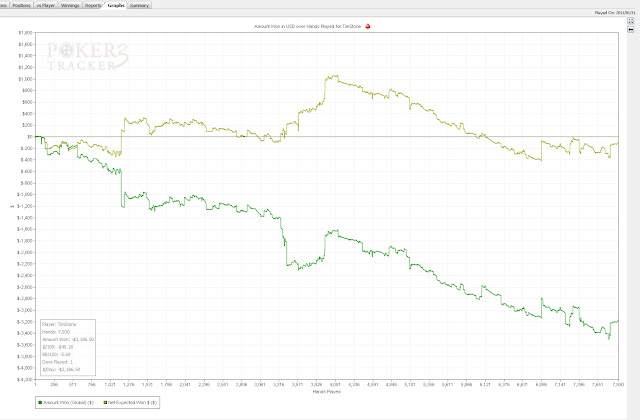The width and height of the screenshot is (640, 420).
Task: Click the $/100 line in stats box
Action: (58, 347)
